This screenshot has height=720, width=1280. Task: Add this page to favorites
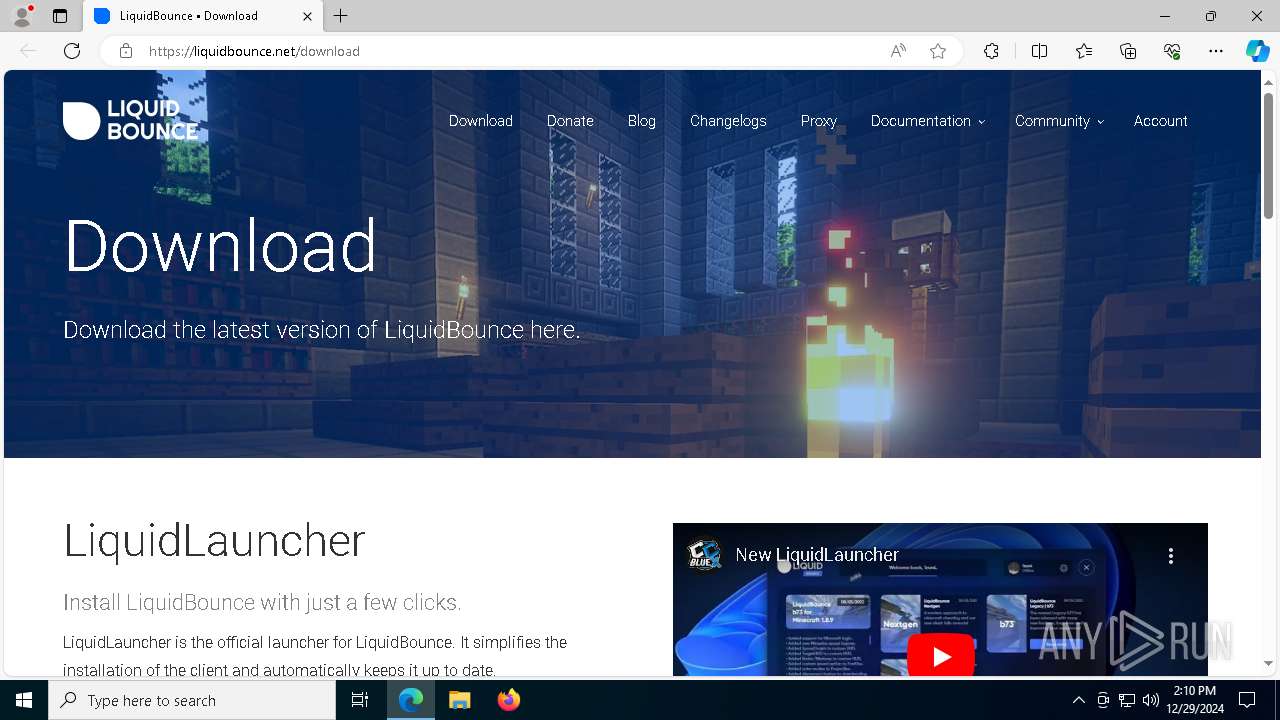pos(938,51)
